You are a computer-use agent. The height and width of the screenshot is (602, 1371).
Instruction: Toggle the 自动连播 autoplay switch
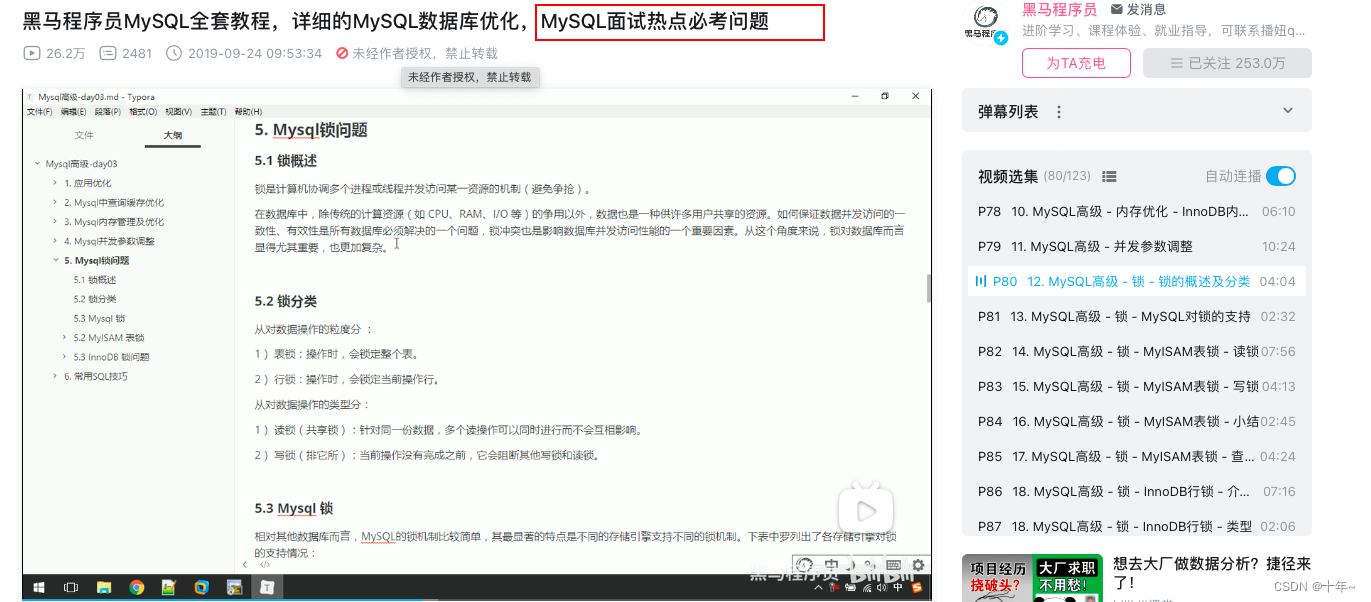pos(1281,176)
